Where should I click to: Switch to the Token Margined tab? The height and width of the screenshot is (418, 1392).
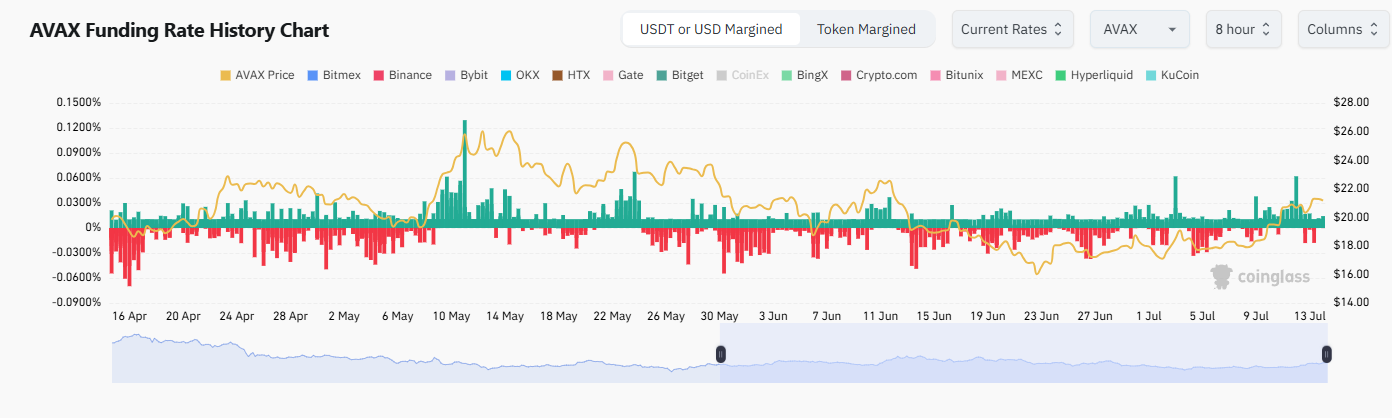pyautogui.click(x=866, y=29)
